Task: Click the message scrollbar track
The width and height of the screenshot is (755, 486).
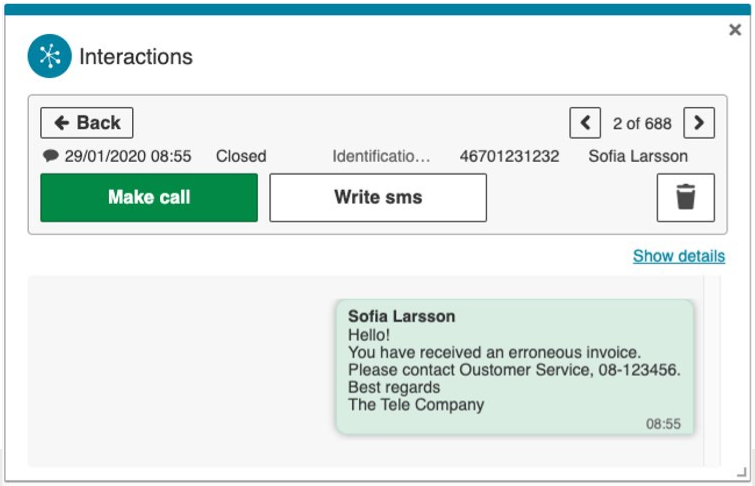Action: pyautogui.click(x=712, y=371)
